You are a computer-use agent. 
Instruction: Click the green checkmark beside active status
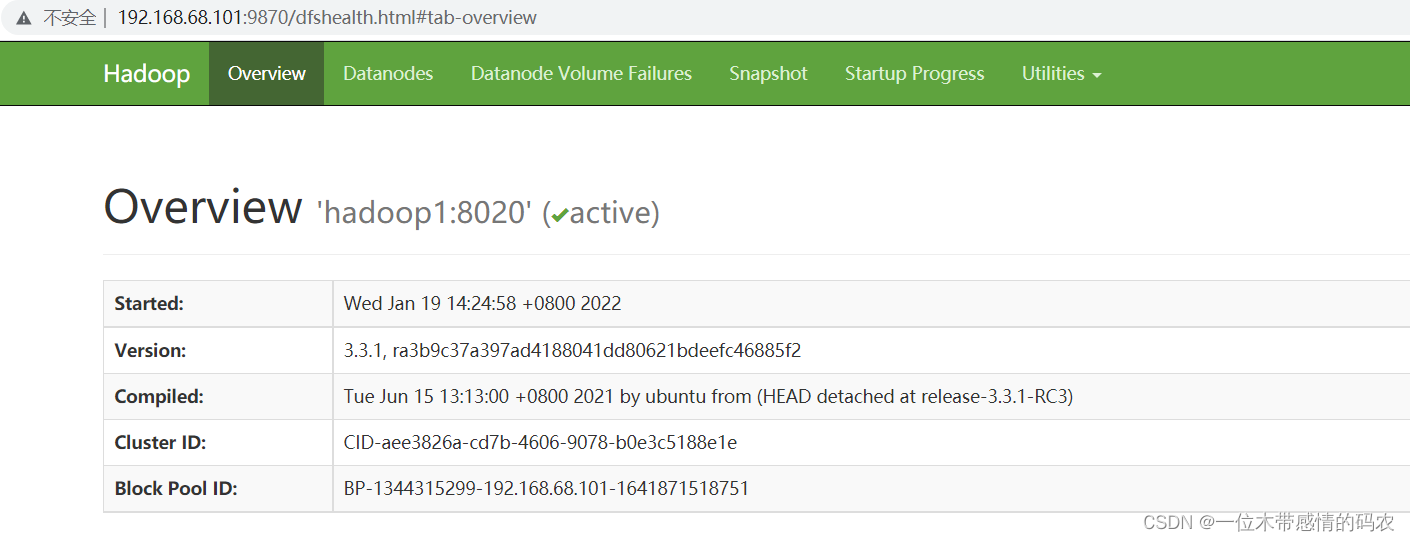[559, 215]
